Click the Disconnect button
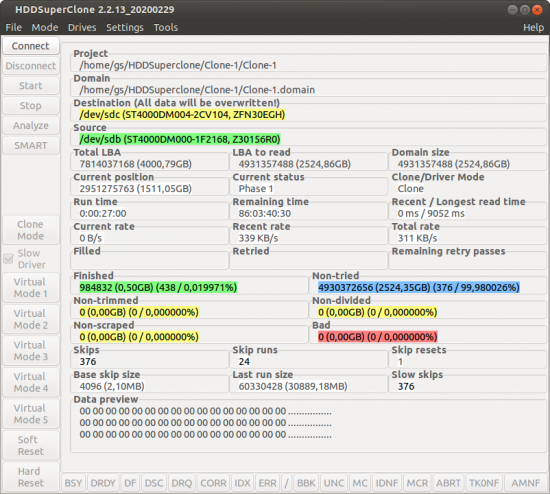Viewport: 550px width, 494px height. [31, 66]
